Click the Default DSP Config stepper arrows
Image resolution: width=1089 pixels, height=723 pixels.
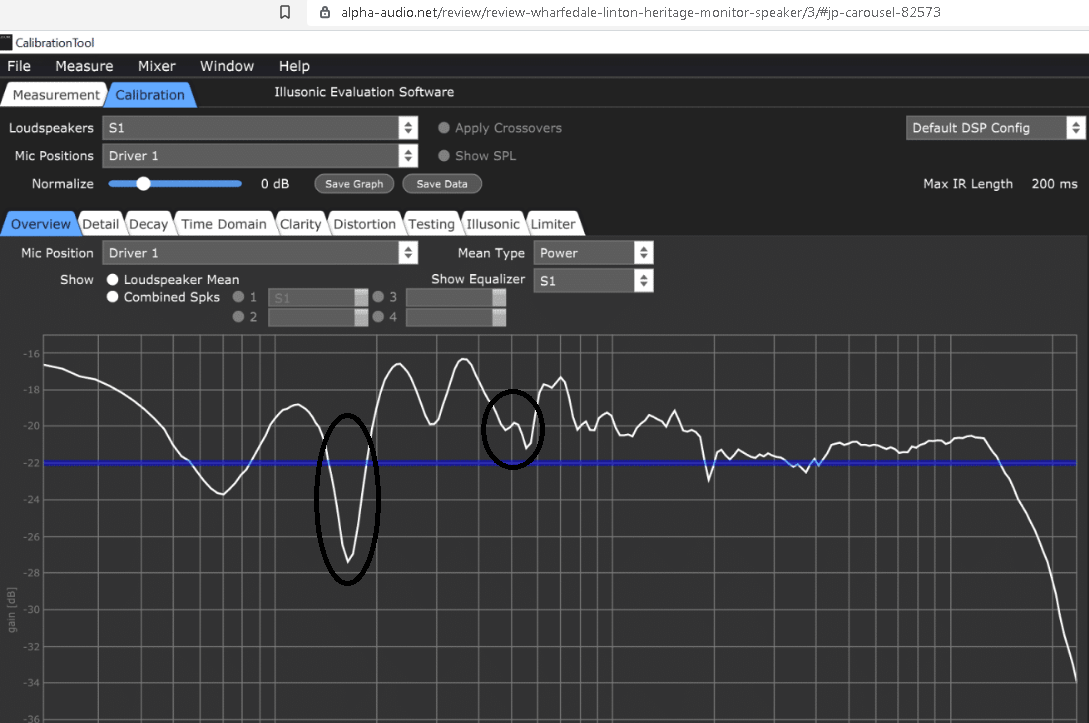coord(1075,128)
